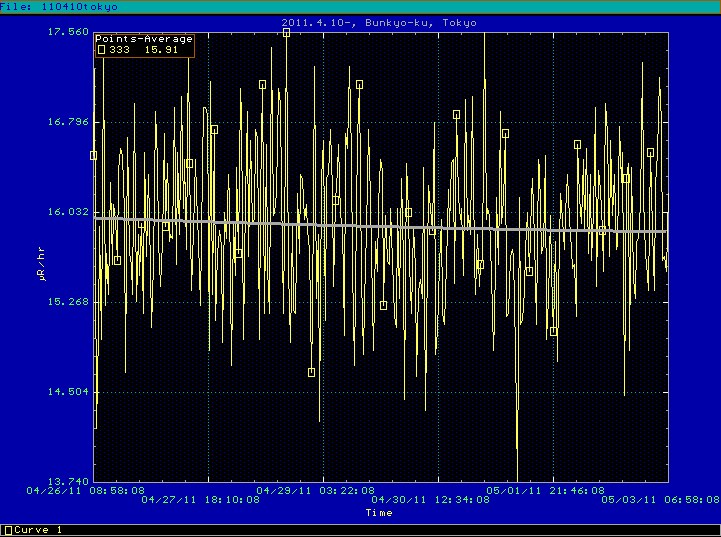Image resolution: width=721 pixels, height=537 pixels.
Task: Click the Points-Average legend header
Action: tap(144, 39)
